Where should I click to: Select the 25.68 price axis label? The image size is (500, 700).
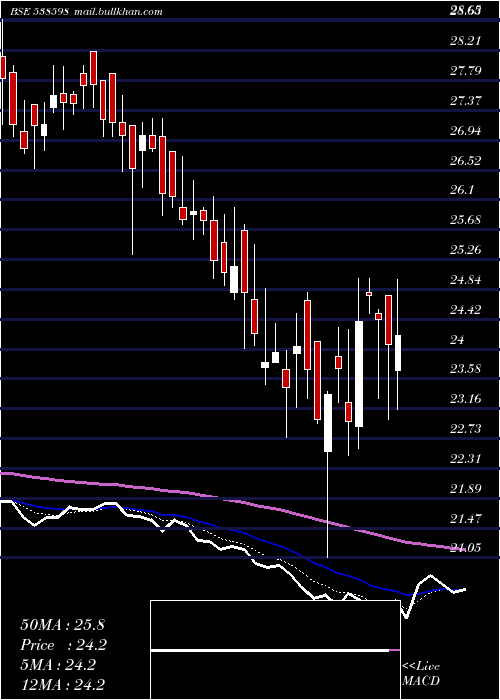tap(465, 220)
